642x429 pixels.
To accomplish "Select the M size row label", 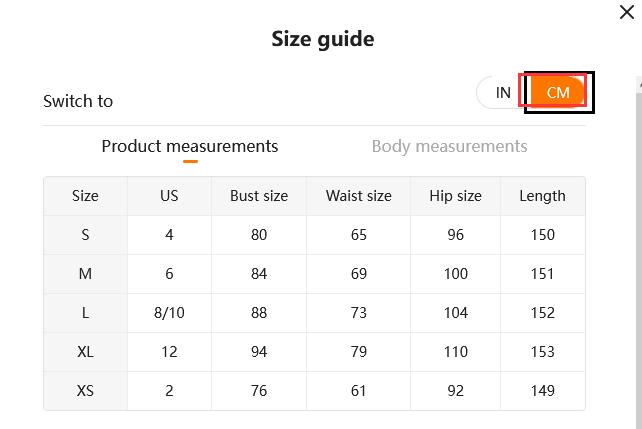I will click(86, 274).
